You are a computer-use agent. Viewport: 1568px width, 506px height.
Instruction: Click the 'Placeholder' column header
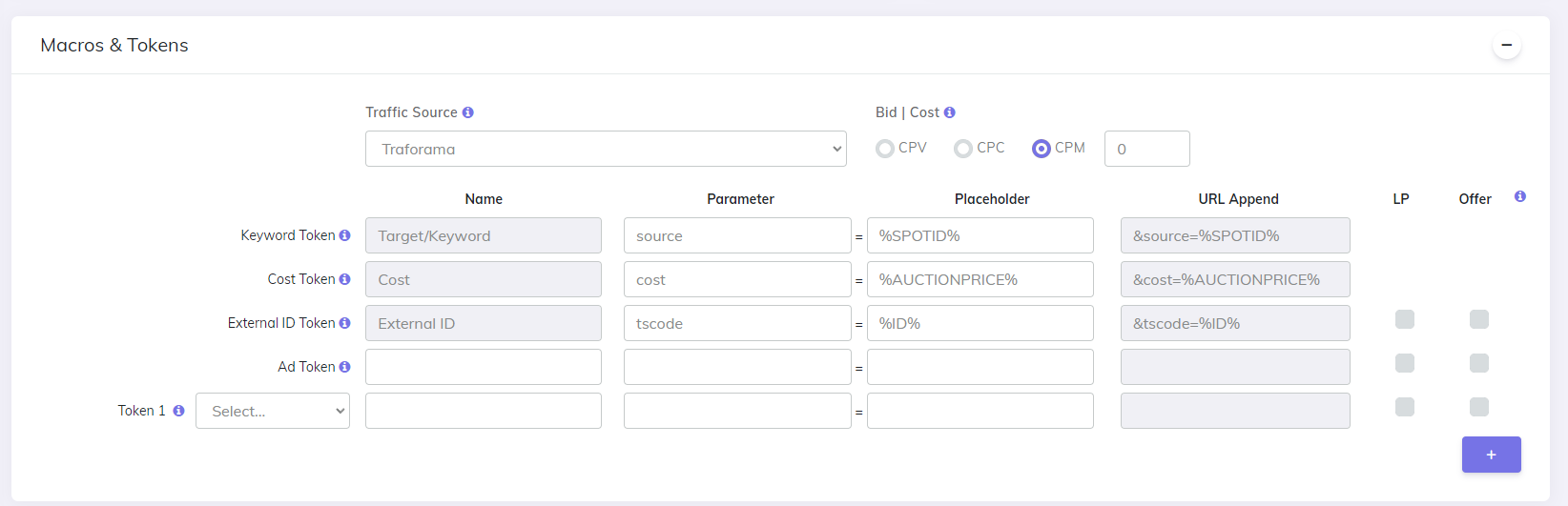(992, 199)
